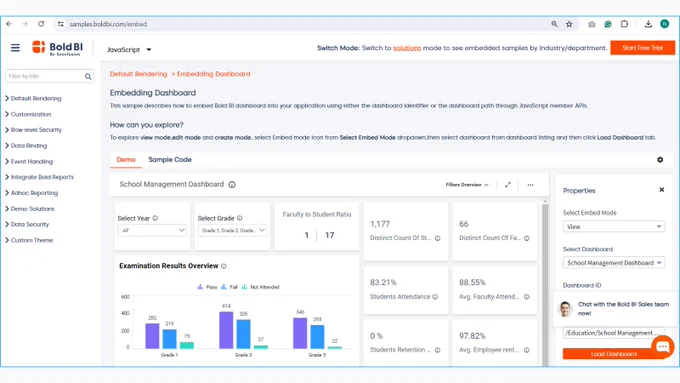The image size is (680, 383).
Task: Toggle Not Attended series in chart legend
Action: pyautogui.click(x=260, y=287)
